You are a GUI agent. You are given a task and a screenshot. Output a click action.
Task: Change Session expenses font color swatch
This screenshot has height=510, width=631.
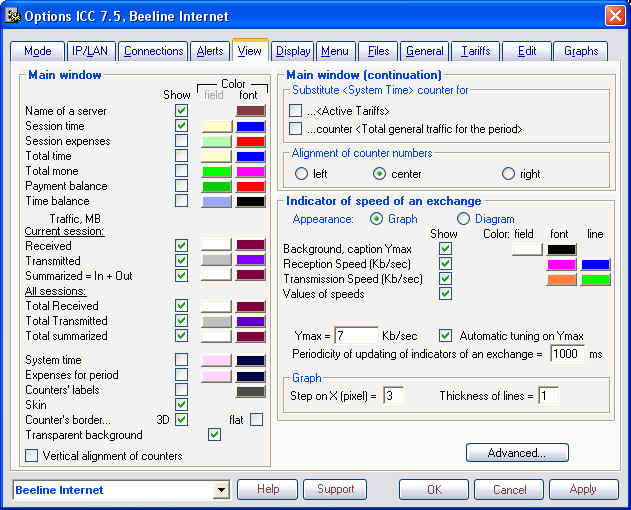[250, 141]
